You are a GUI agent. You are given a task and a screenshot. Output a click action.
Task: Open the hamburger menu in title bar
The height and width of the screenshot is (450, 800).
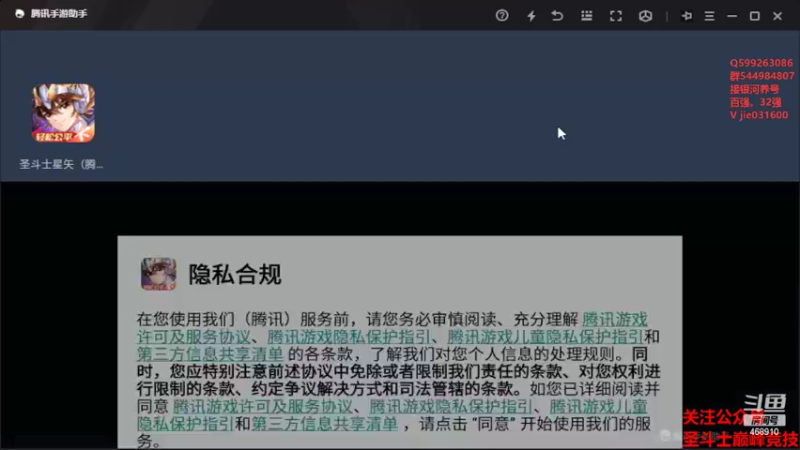click(x=709, y=16)
